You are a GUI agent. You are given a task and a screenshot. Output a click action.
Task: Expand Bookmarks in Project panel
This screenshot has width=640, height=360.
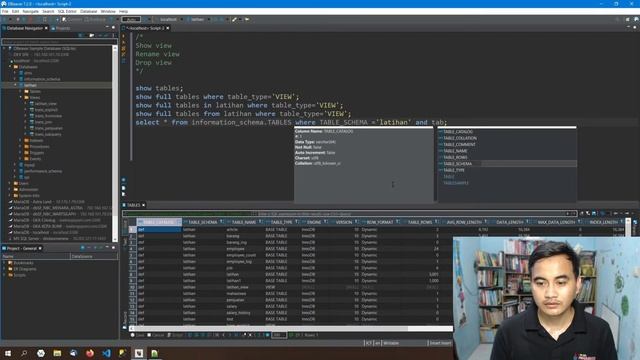point(4,263)
